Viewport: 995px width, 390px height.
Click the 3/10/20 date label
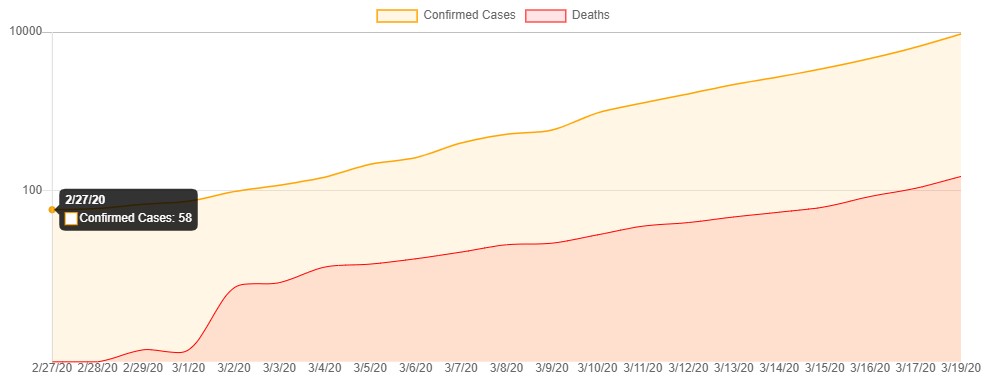pos(597,368)
